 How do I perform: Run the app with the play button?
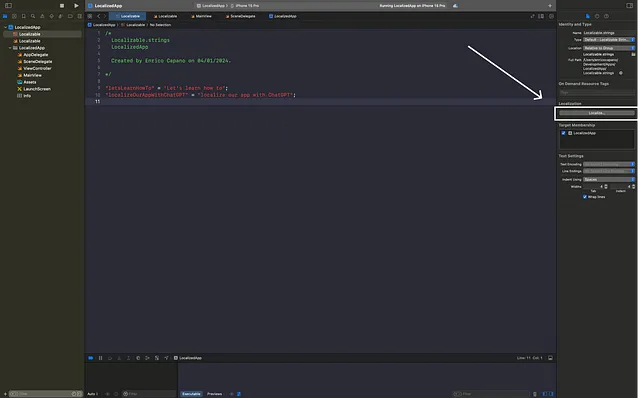pos(76,6)
